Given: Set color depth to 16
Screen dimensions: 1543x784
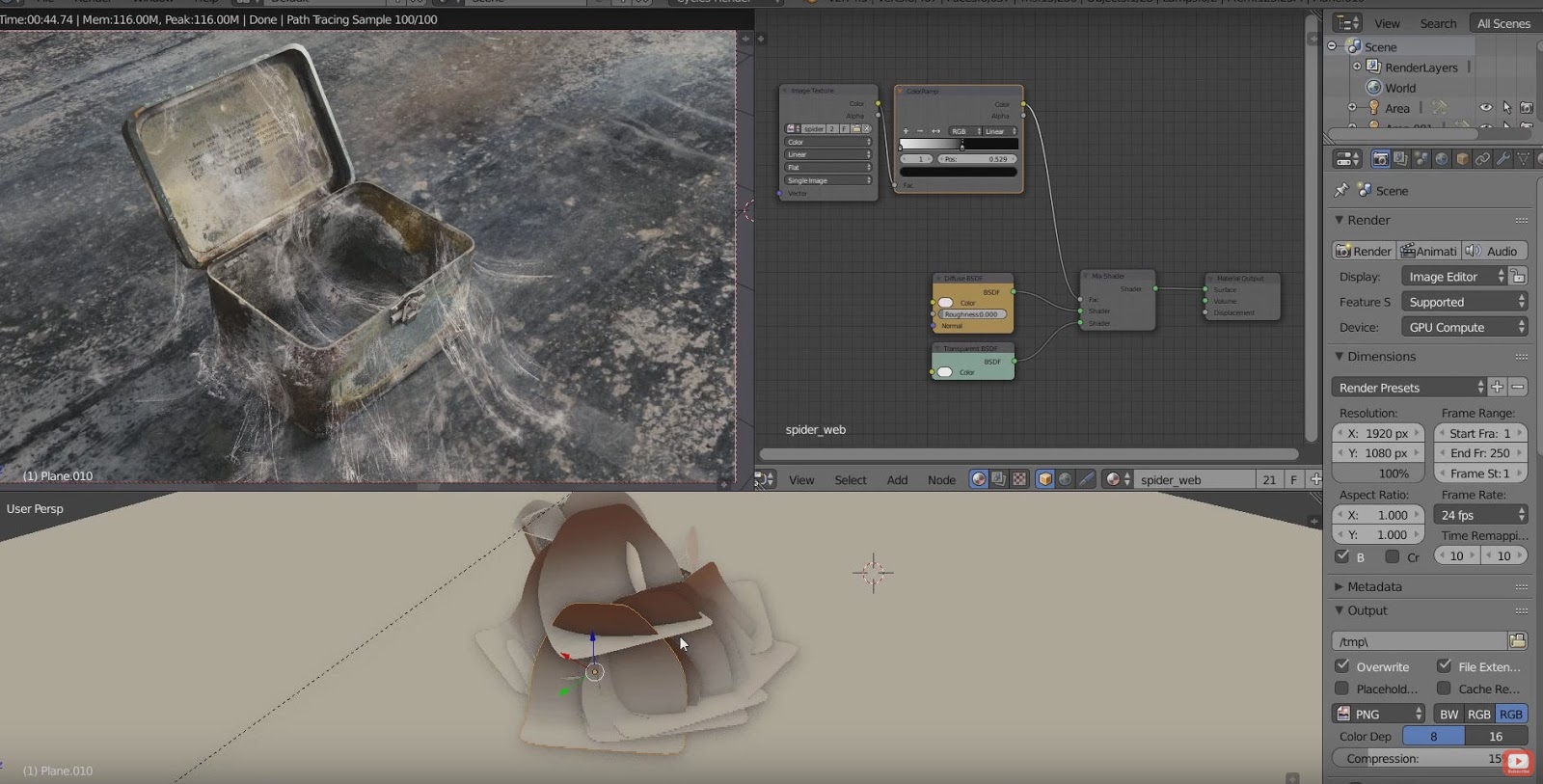Looking at the screenshot, I should (x=1496, y=736).
